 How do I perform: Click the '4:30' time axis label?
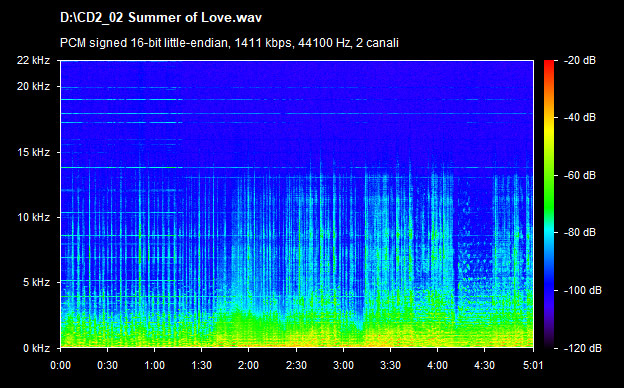(484, 365)
